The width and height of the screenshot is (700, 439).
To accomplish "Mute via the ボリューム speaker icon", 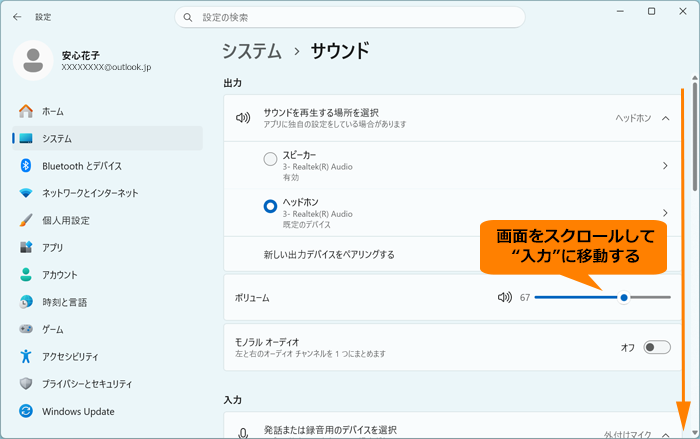I will 504,297.
